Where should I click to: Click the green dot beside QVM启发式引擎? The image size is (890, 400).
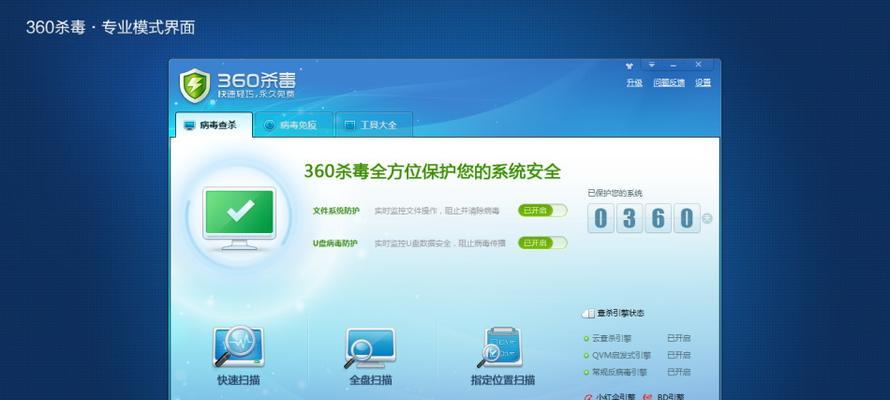586,356
